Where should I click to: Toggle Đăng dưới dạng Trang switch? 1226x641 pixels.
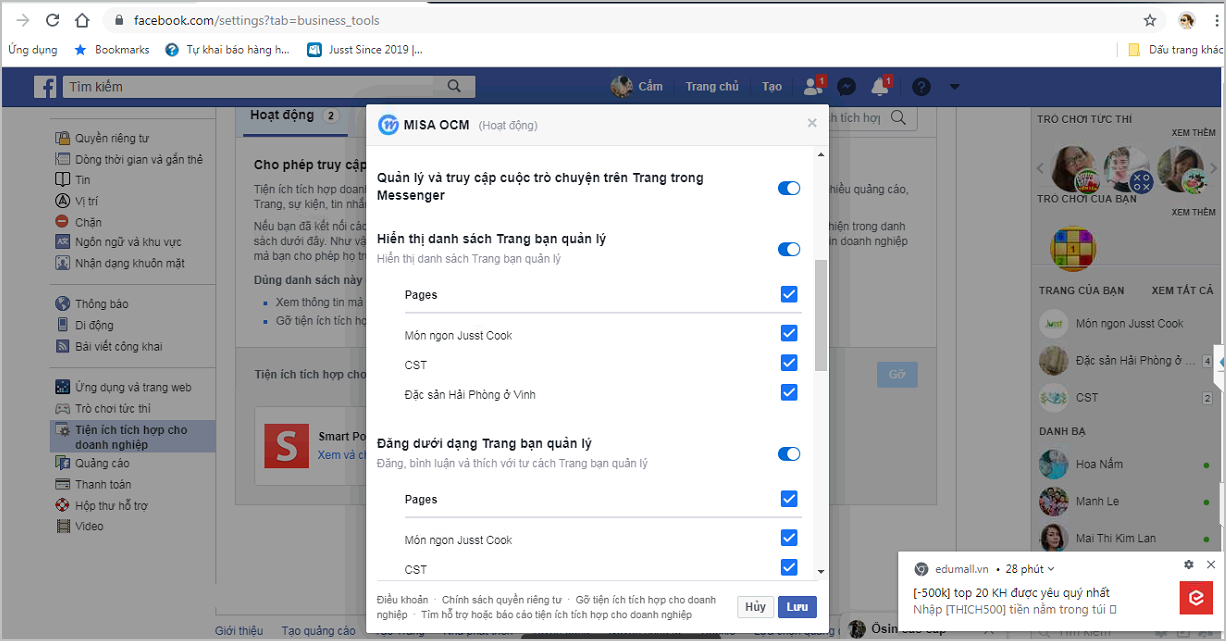[789, 454]
